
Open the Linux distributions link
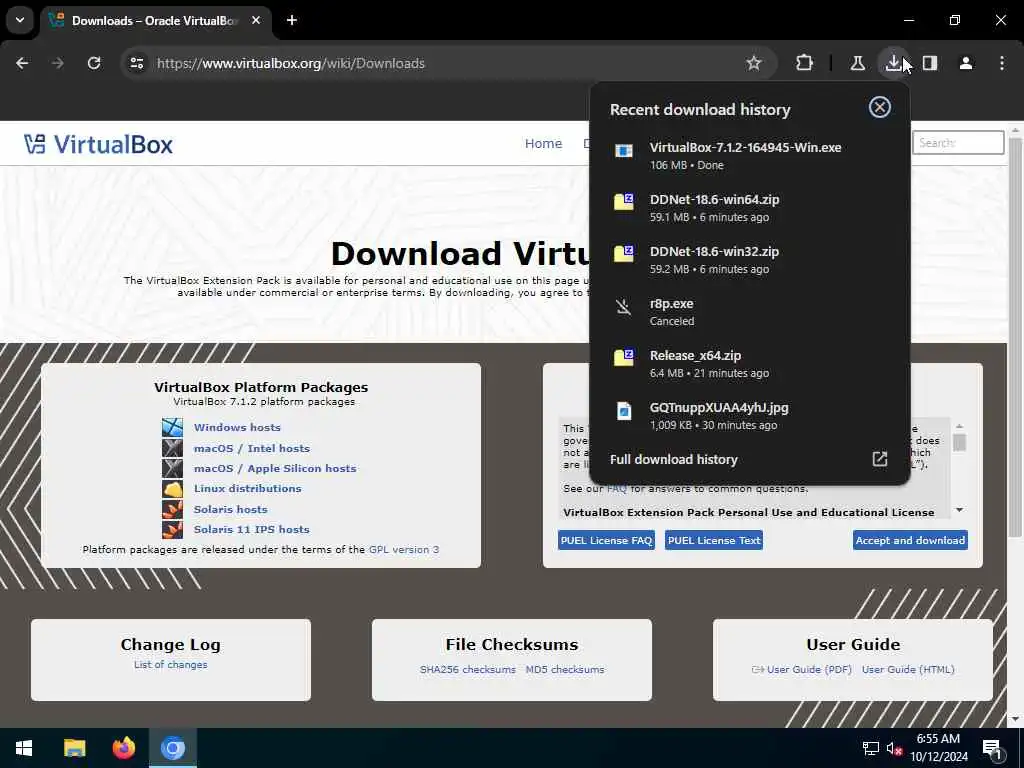248,488
